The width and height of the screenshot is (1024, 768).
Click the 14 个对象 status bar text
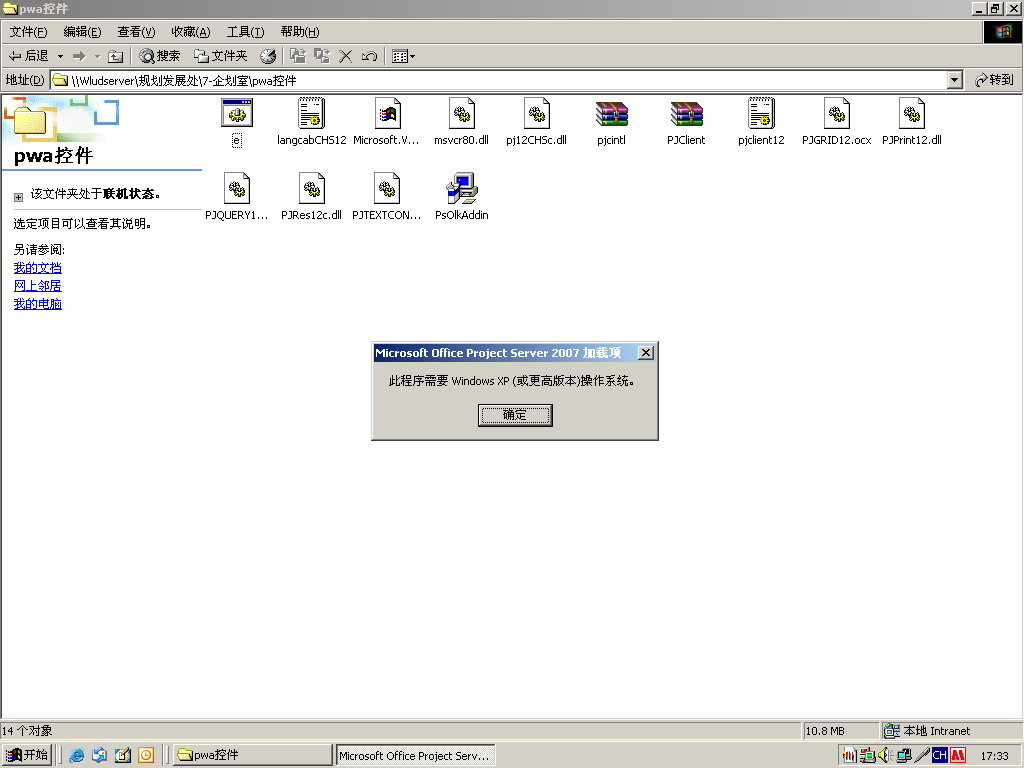point(27,731)
